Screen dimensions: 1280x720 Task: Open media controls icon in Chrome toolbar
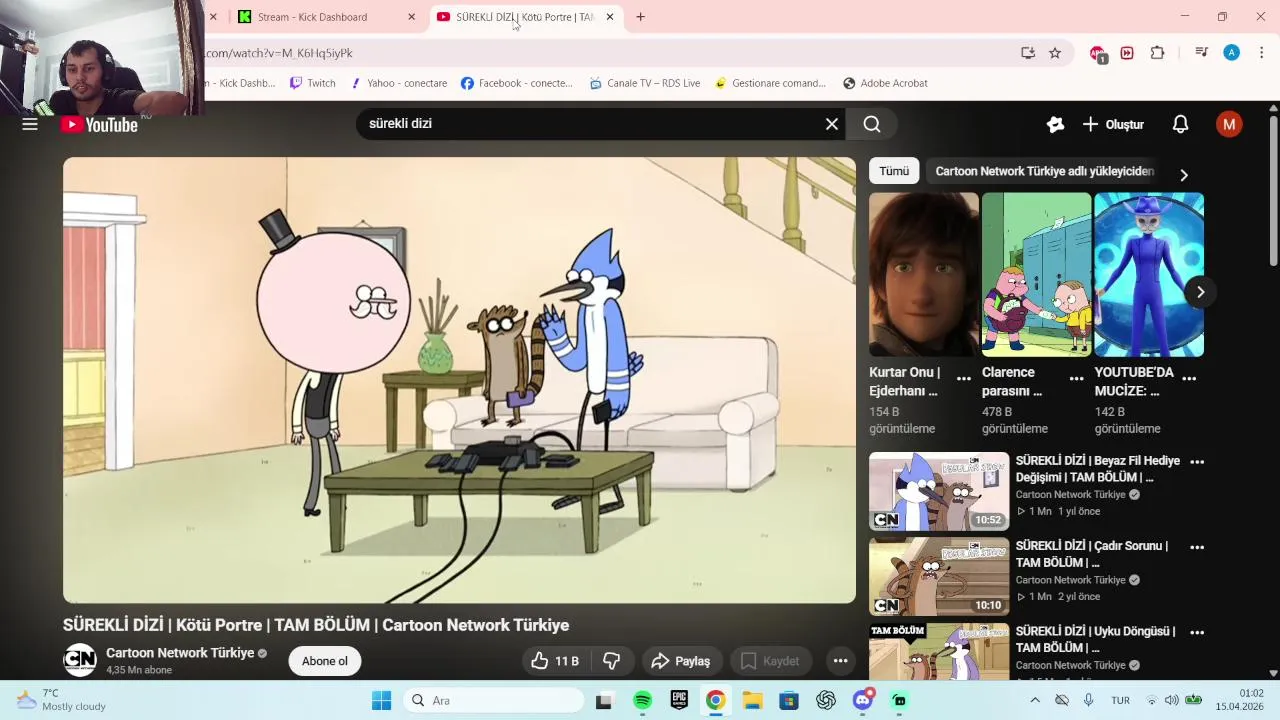(1202, 53)
